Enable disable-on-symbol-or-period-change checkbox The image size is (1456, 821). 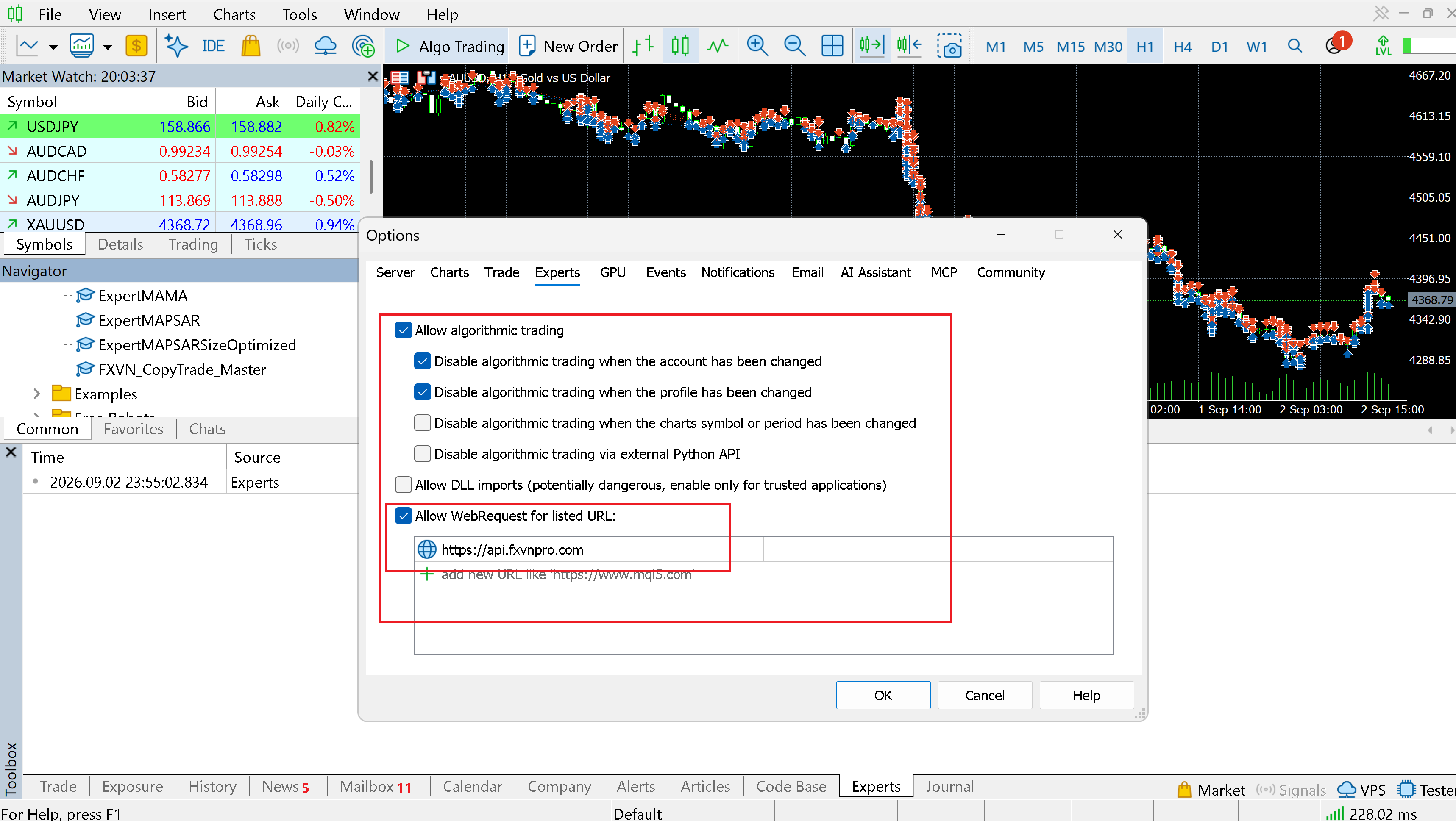coord(422,423)
